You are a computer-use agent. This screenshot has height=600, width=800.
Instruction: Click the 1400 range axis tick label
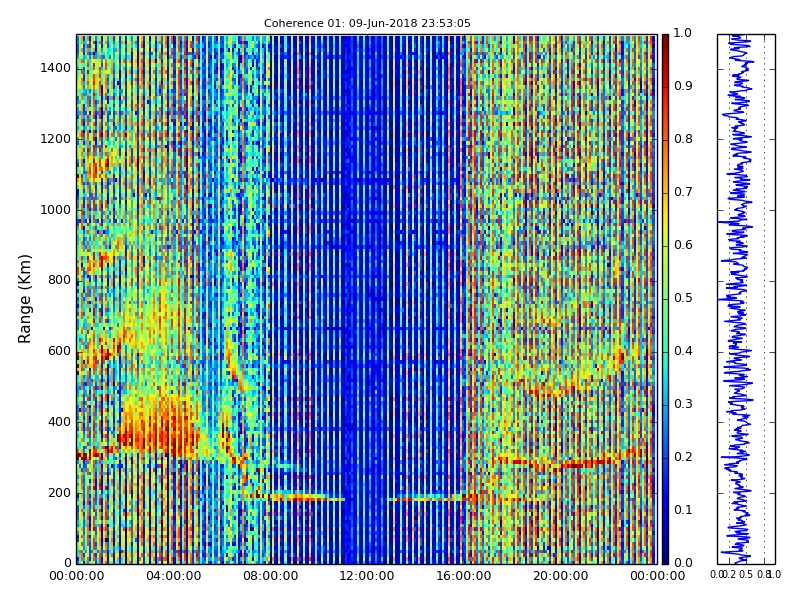pos(56,68)
